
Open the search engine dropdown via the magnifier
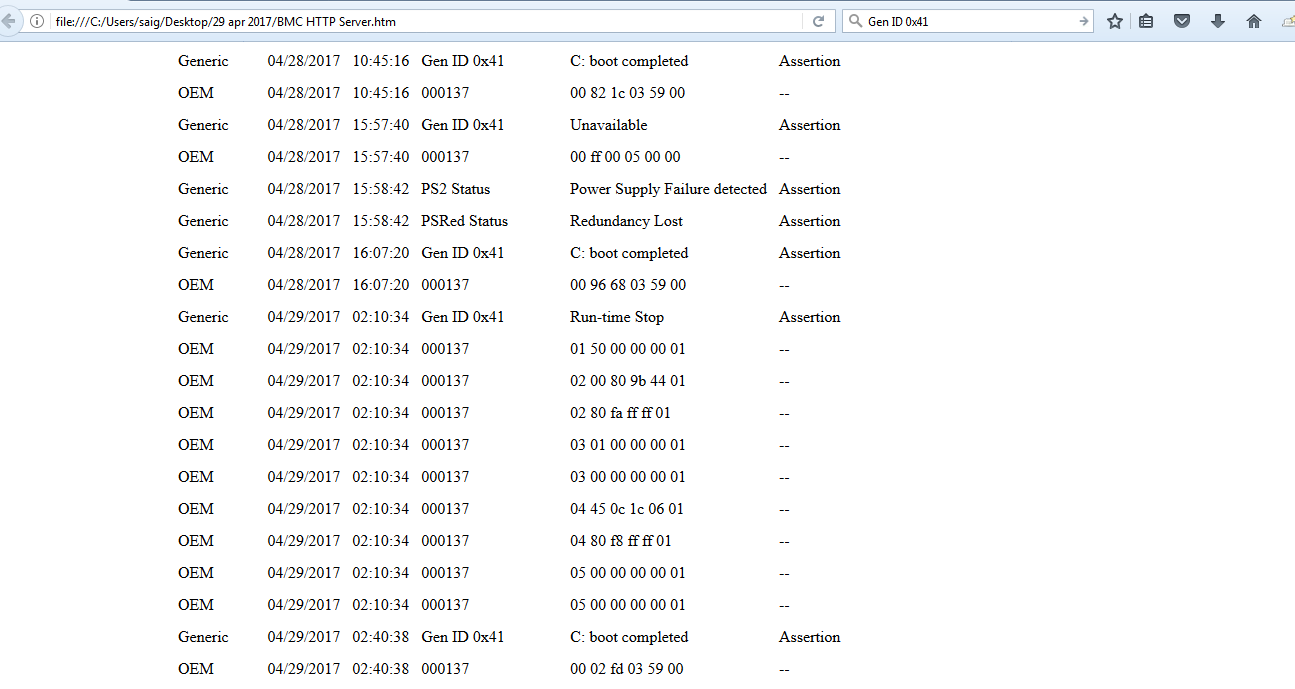tap(855, 20)
